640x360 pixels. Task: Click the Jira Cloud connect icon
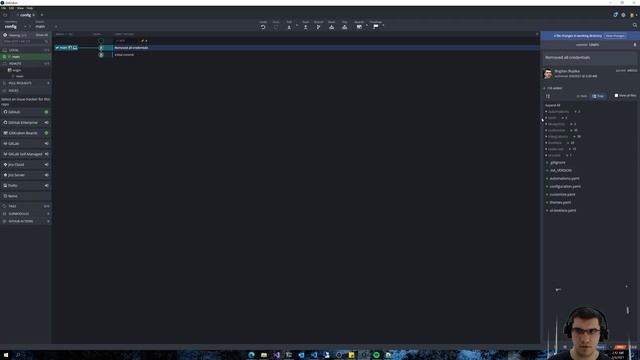[x=46, y=164]
